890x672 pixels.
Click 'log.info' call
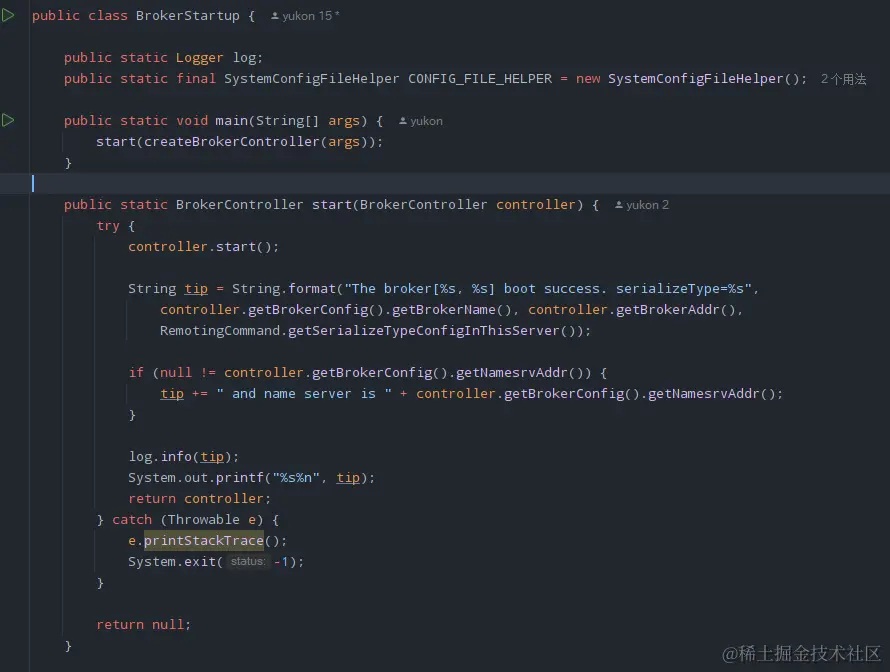160,457
